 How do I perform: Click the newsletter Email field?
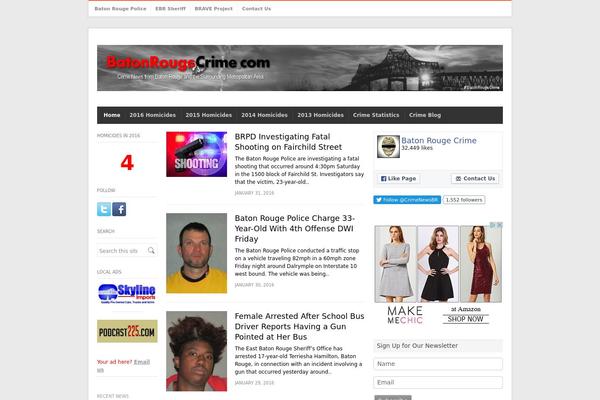(438, 382)
